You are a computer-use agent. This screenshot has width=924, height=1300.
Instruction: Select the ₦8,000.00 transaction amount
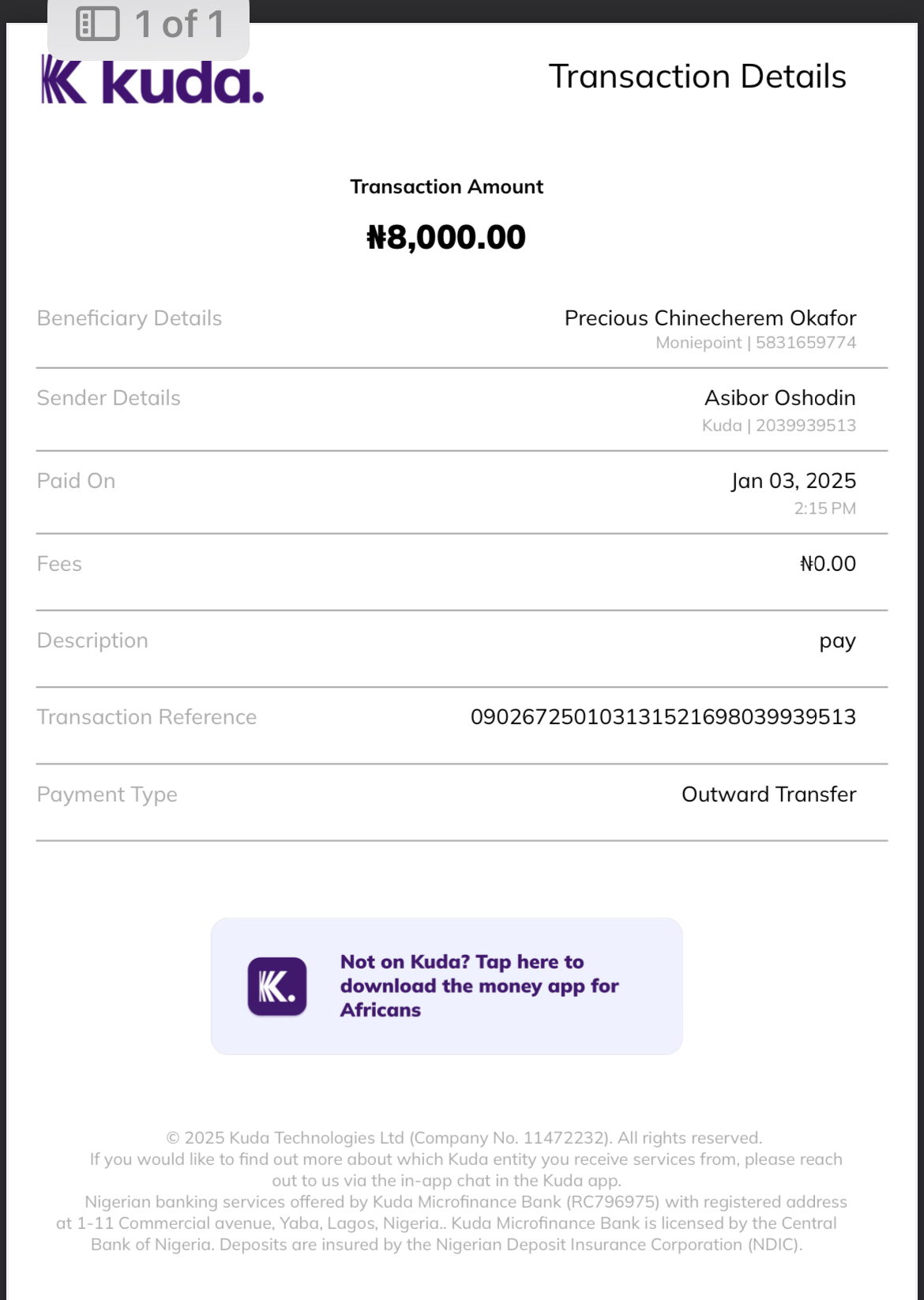pyautogui.click(x=446, y=238)
